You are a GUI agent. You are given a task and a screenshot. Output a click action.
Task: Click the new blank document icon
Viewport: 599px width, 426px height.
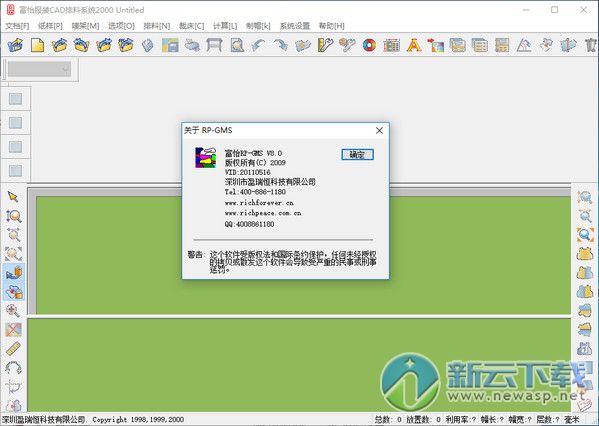click(x=37, y=45)
